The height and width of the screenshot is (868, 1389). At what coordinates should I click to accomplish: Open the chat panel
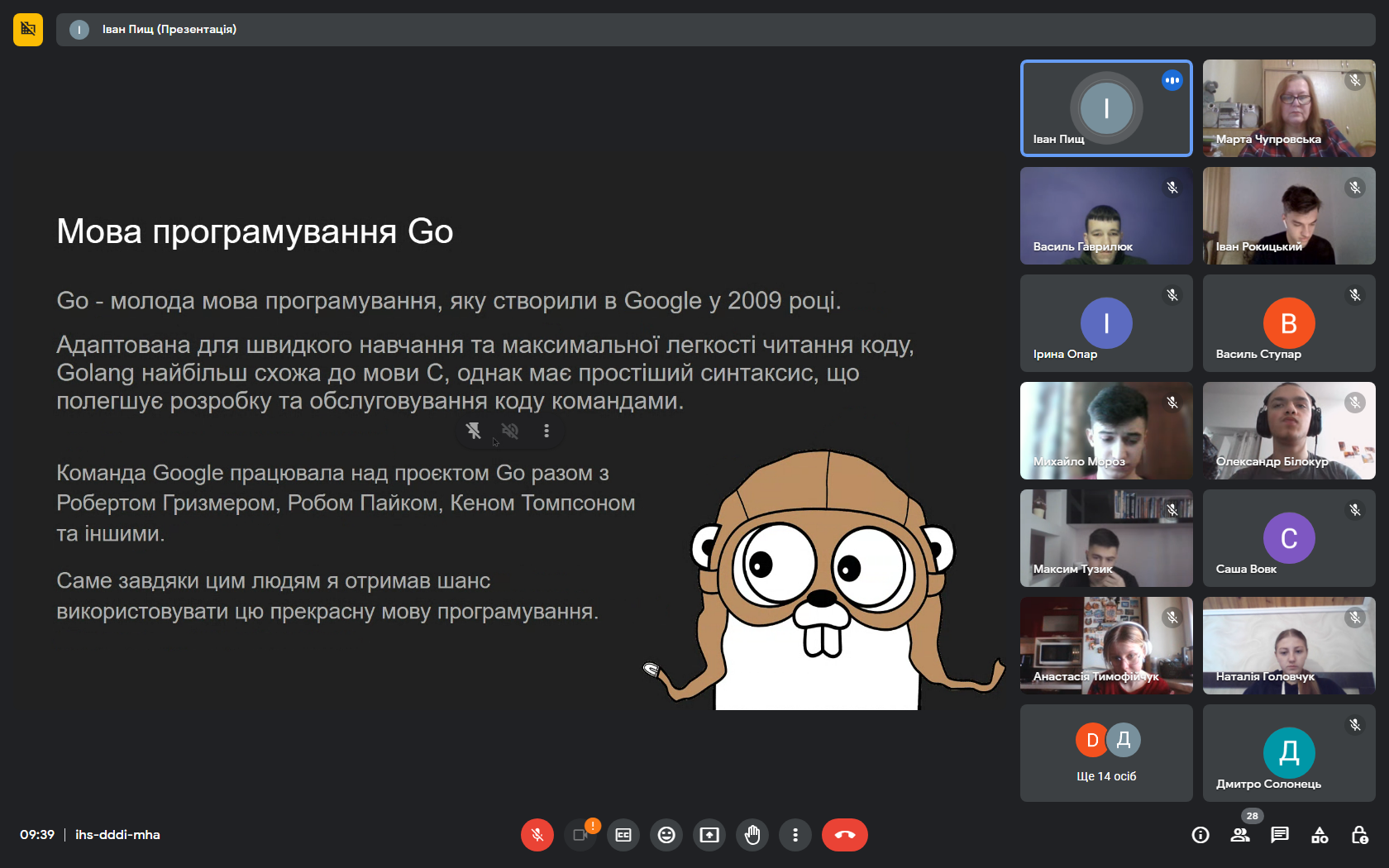click(1280, 835)
